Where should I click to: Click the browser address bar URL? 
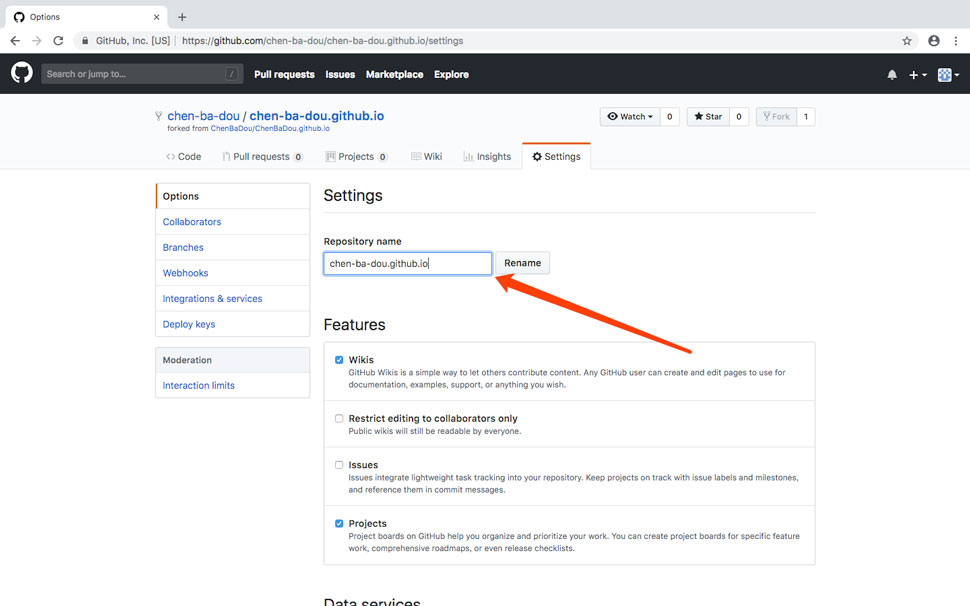click(x=322, y=41)
